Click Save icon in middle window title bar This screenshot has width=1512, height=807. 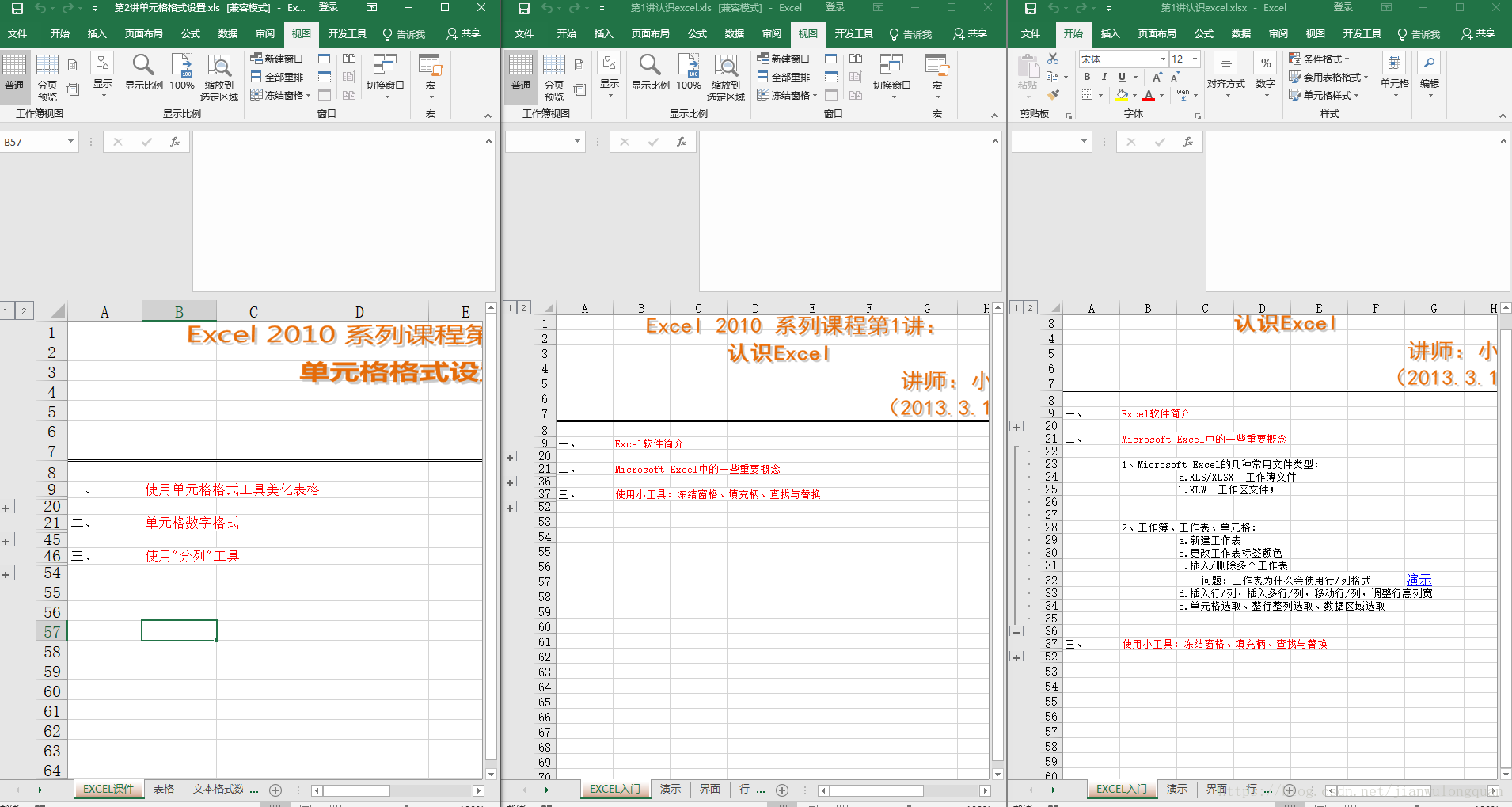pos(523,8)
